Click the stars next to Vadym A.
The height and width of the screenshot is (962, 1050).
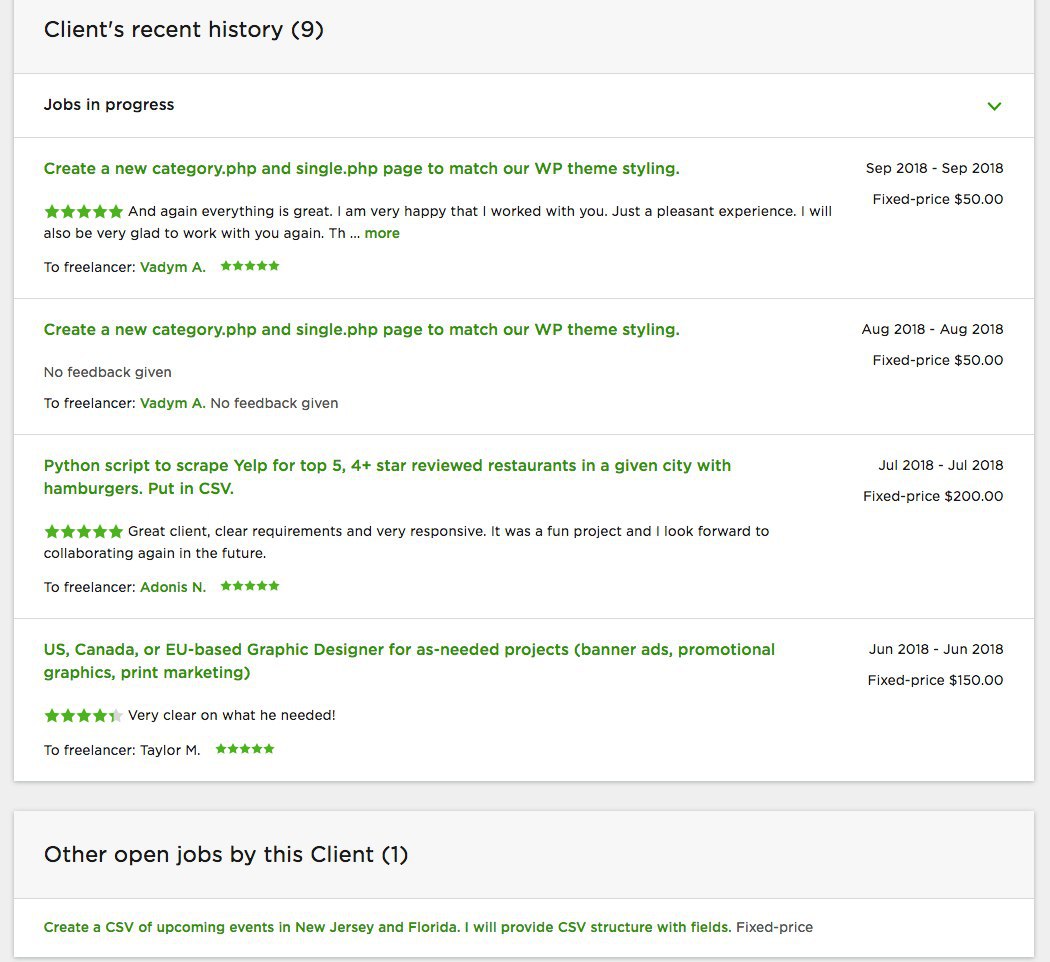(x=250, y=266)
